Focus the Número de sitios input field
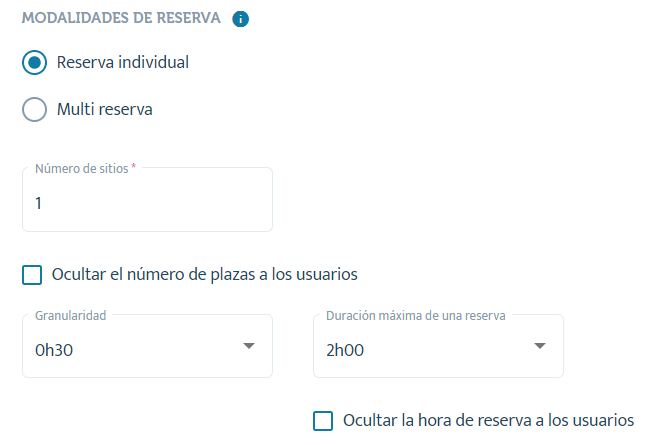This screenshot has width=655, height=445. 147,200
